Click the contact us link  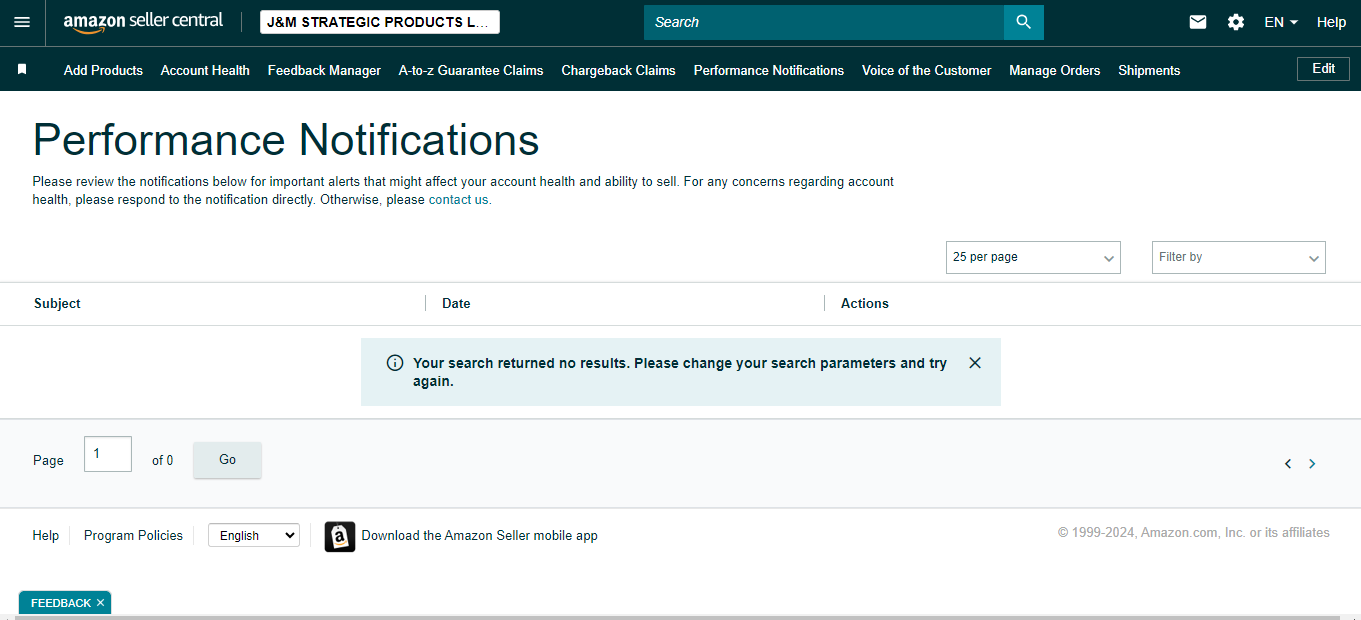tap(458, 199)
